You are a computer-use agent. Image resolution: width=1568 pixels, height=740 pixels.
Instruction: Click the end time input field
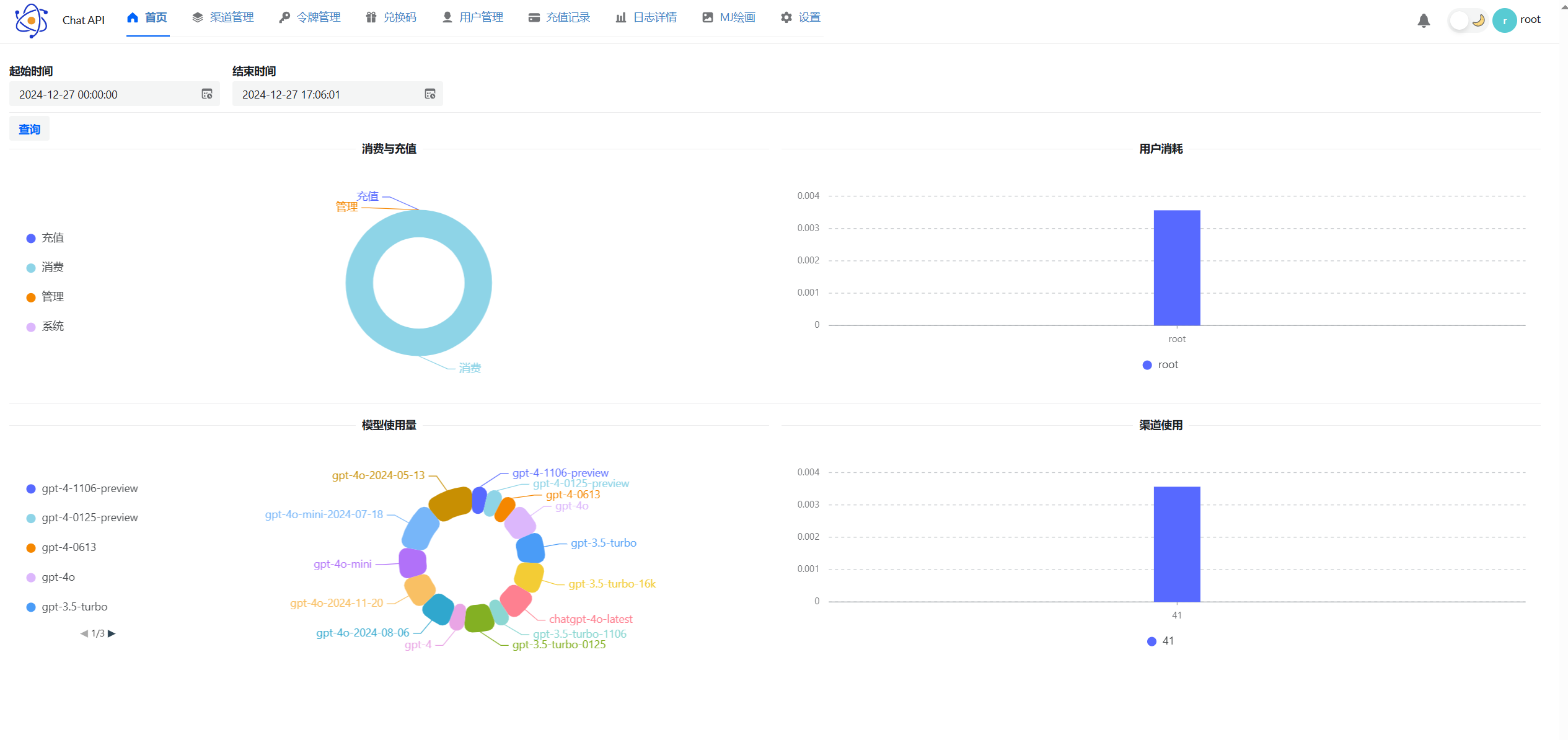point(338,94)
